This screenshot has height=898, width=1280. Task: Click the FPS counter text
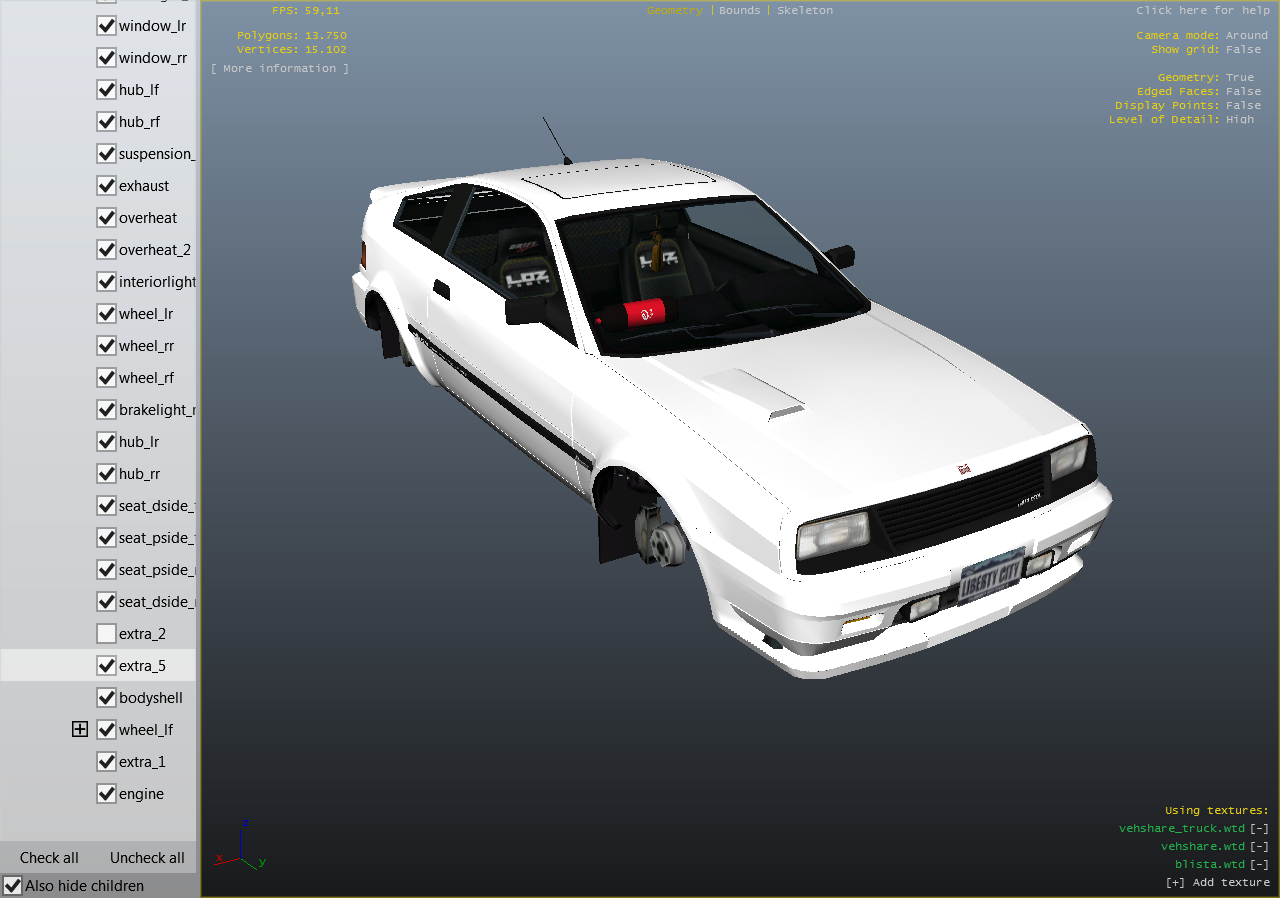[306, 10]
